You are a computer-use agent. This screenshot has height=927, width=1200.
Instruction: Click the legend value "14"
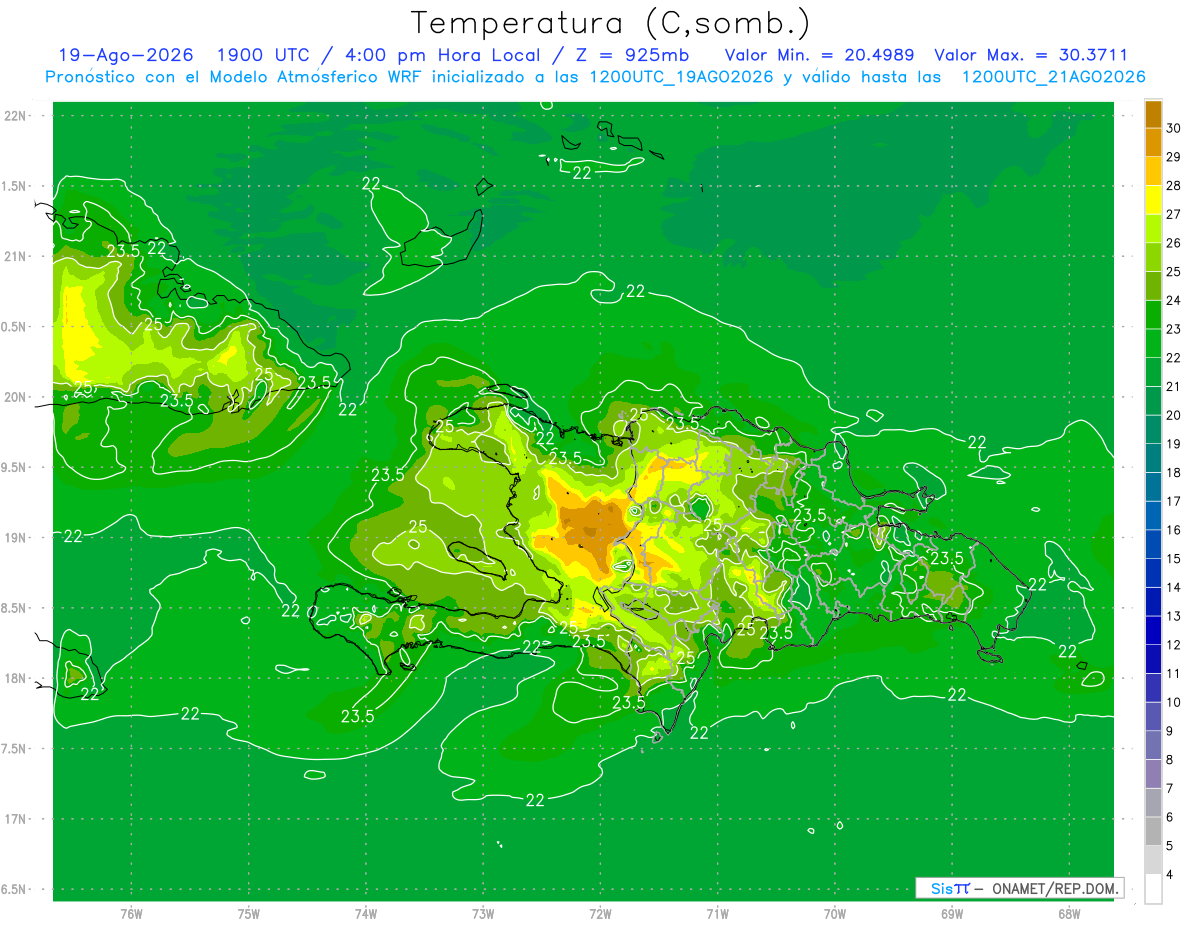[x=1174, y=587]
